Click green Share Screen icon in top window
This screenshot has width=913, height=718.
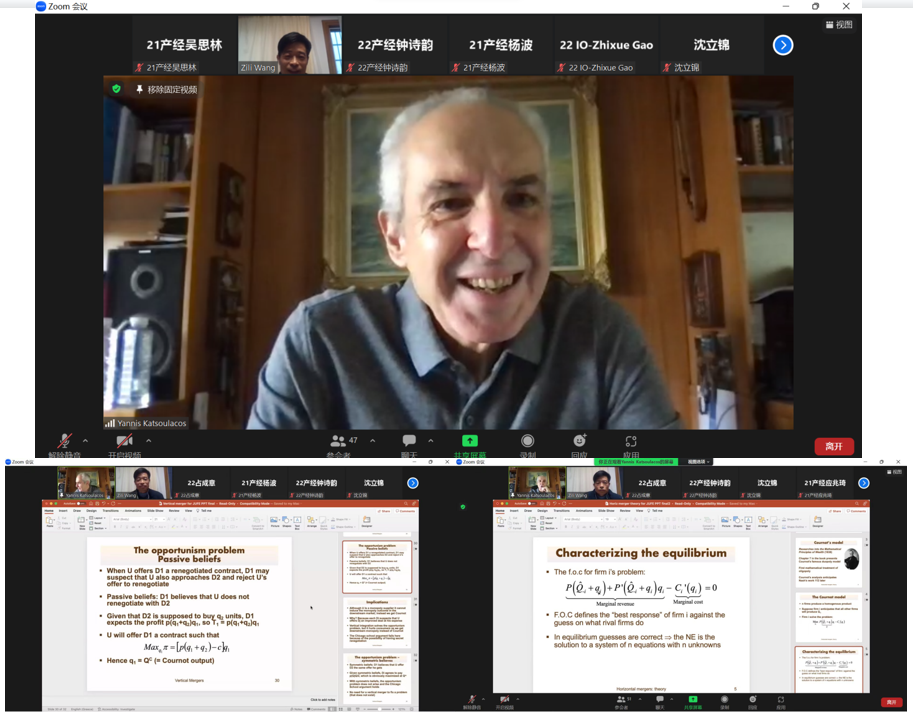pyautogui.click(x=470, y=441)
